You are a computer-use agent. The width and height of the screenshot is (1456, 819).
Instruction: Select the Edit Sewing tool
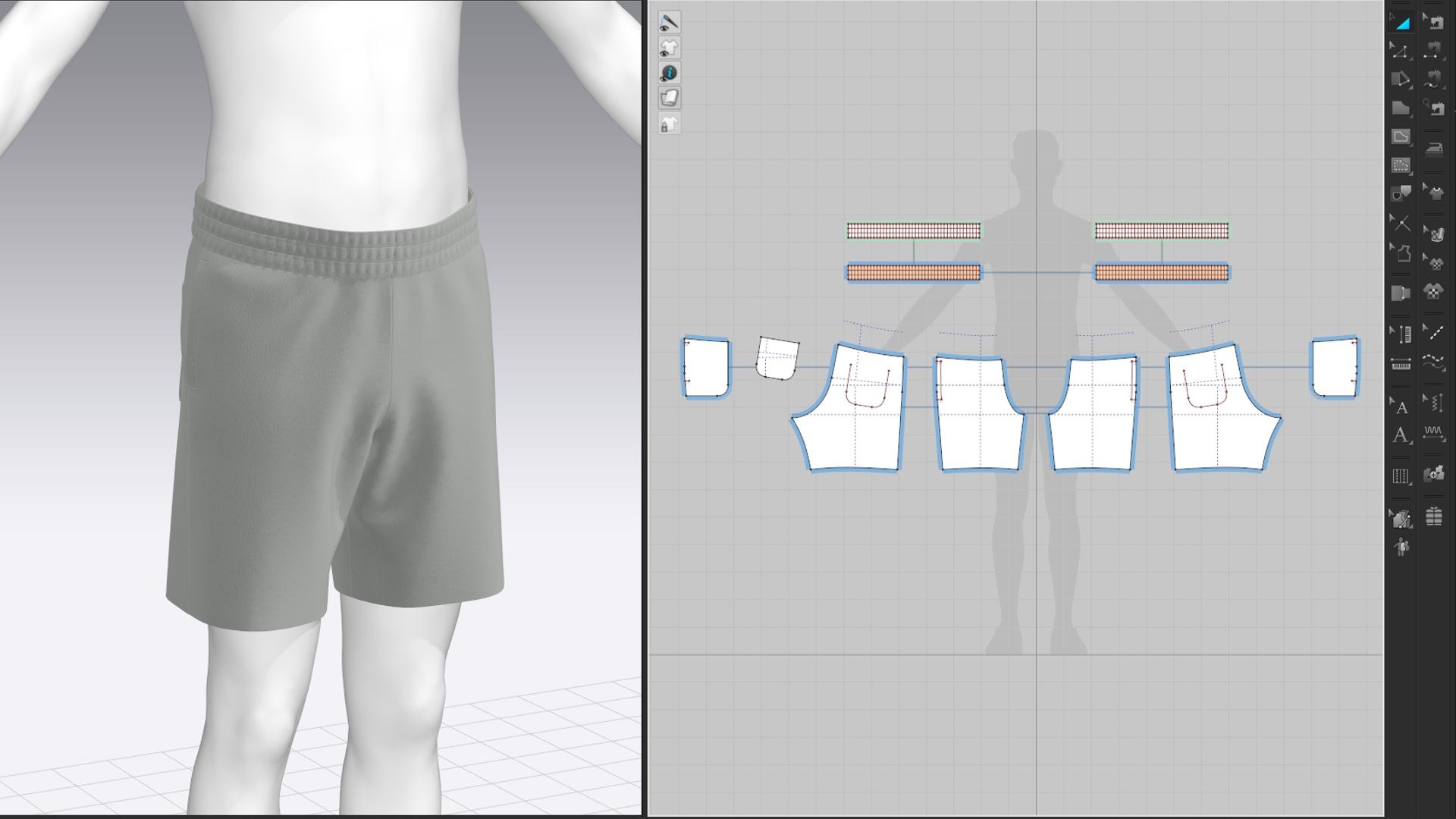click(x=1433, y=23)
